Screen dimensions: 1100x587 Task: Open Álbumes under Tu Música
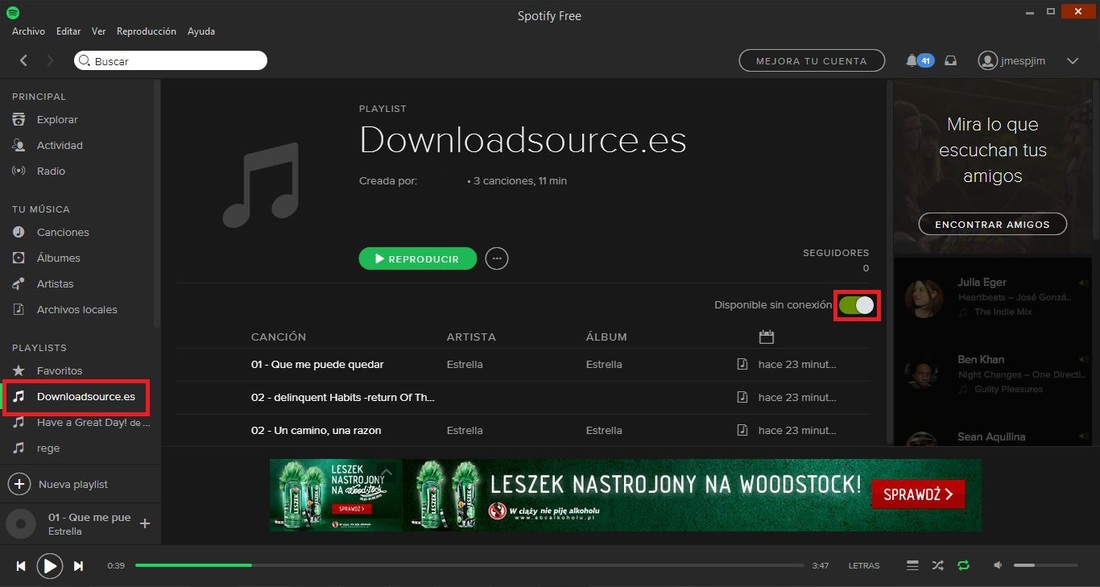[59, 258]
